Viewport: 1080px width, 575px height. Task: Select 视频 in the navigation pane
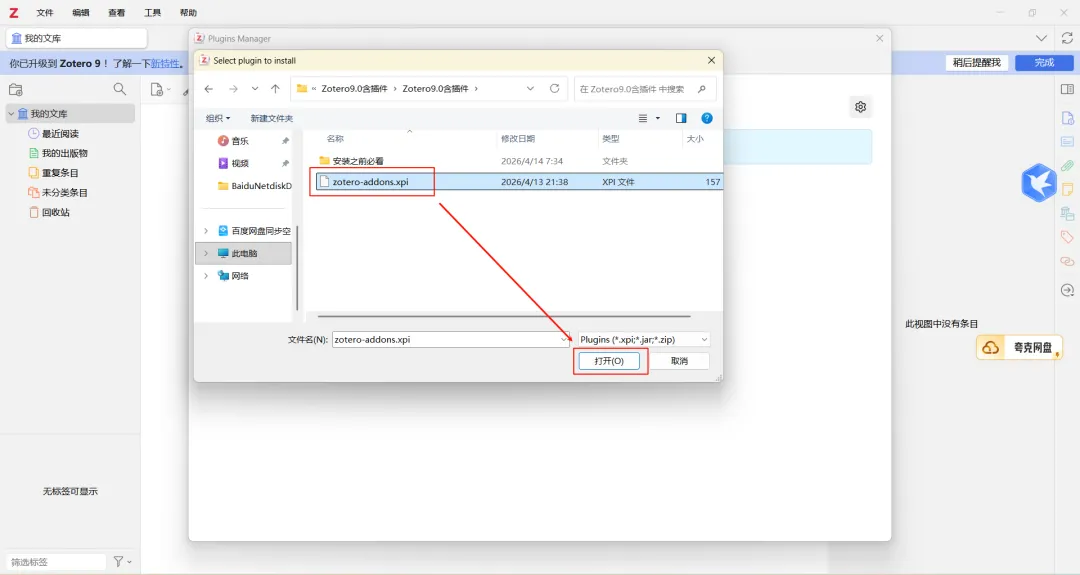[x=240, y=163]
